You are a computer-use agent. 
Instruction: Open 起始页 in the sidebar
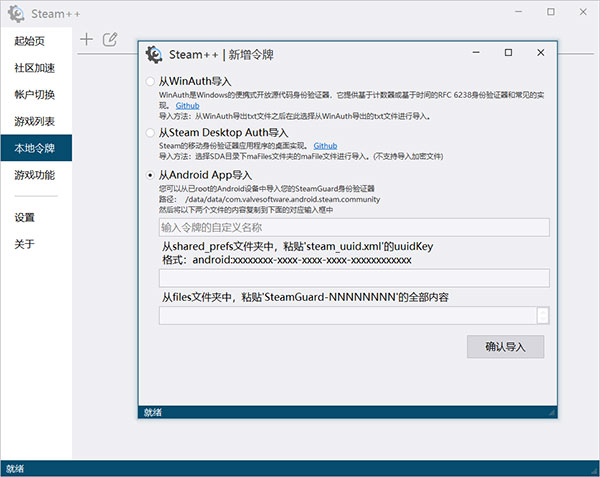pyautogui.click(x=36, y=41)
